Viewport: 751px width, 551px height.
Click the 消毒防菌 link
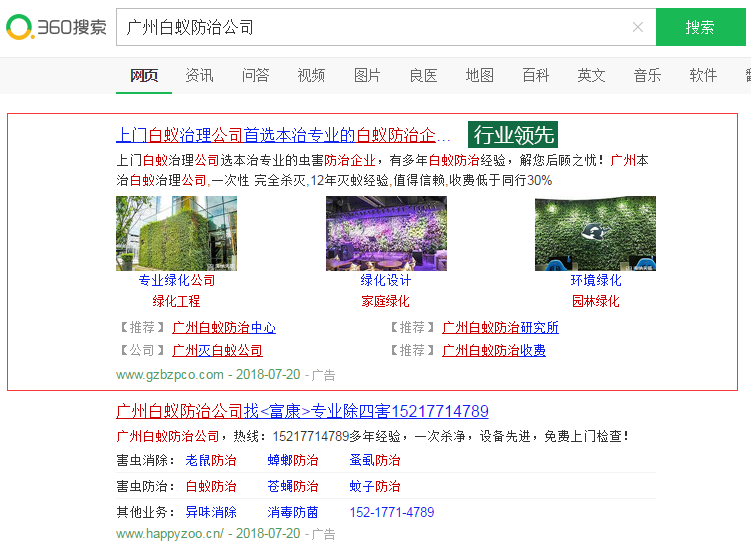293,512
